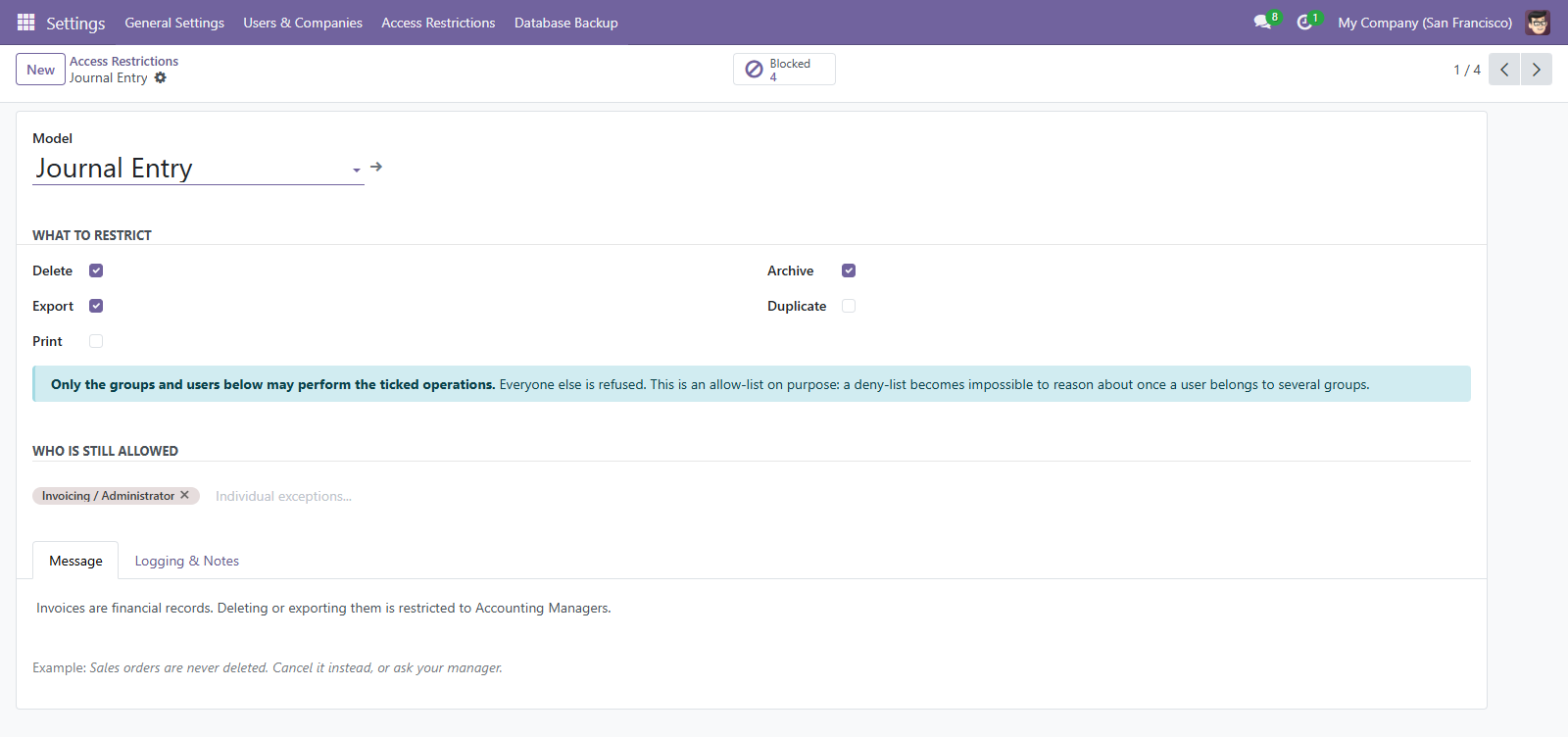Click the record pager 1 / 4
Viewport: 1568px width, 737px height.
tap(1467, 70)
